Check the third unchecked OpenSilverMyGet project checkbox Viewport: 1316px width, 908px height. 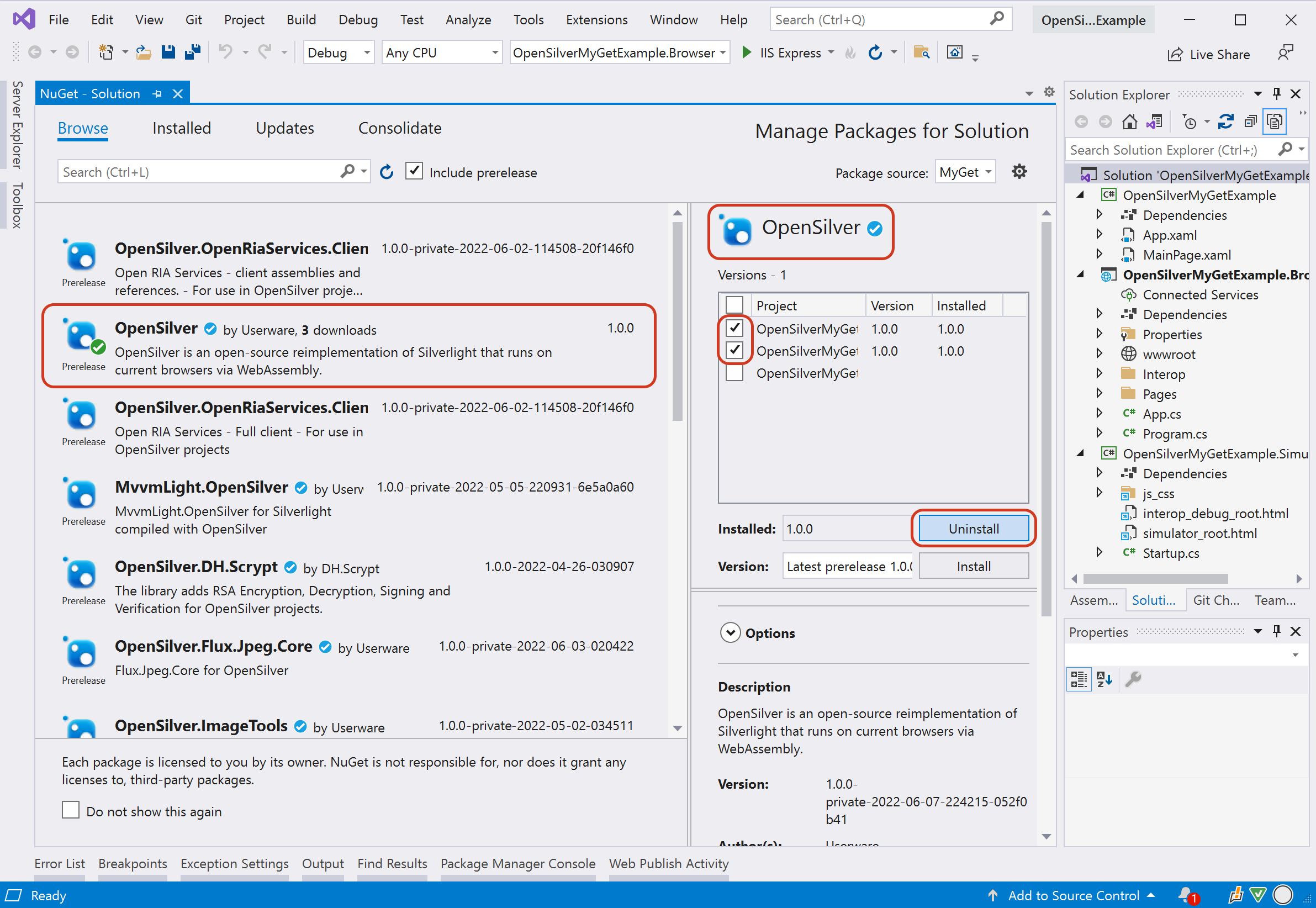coord(734,373)
